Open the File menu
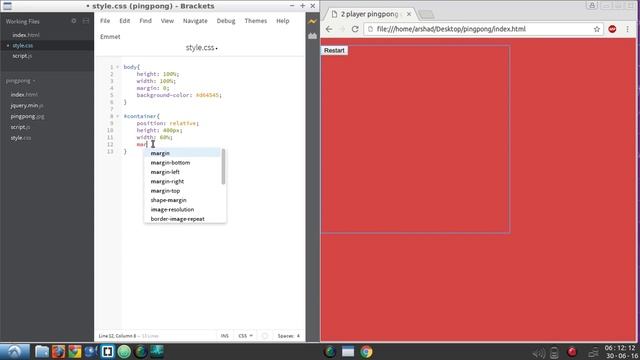Image resolution: width=640 pixels, height=360 pixels. 105,21
